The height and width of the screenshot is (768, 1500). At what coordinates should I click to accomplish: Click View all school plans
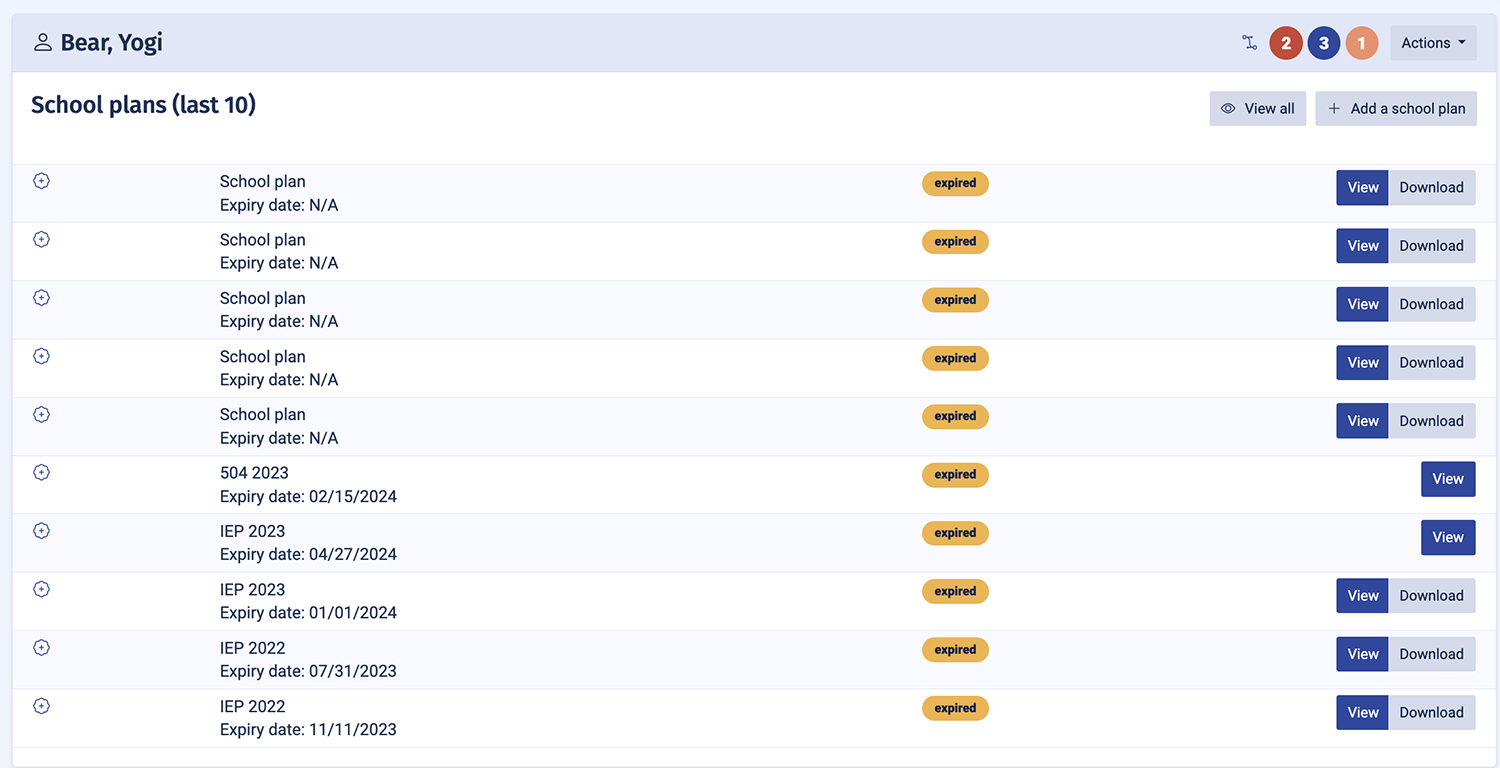[x=1257, y=109]
